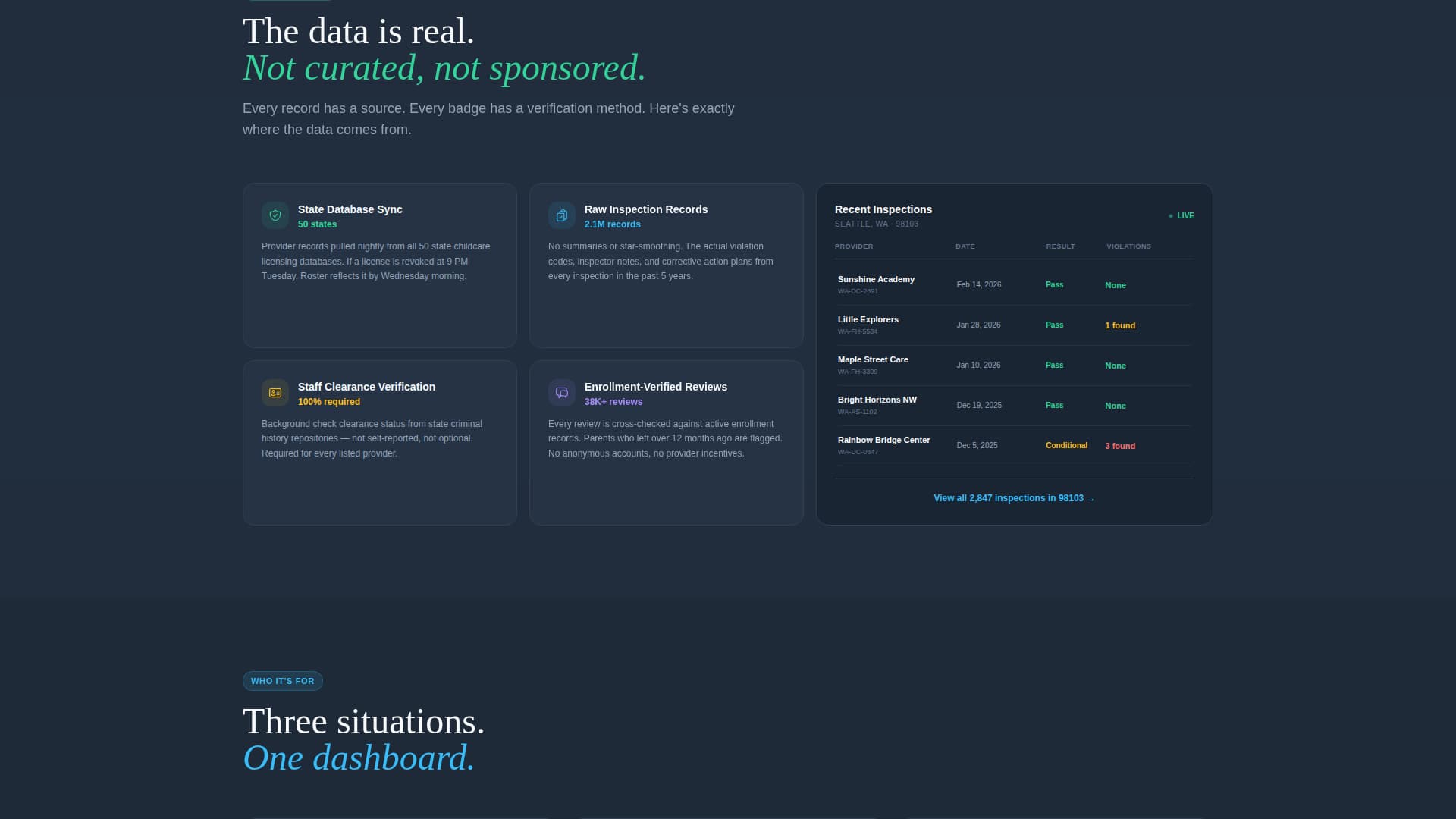Select the Raw Inspection Records card title
Screen dimensions: 1456x819
tap(646, 209)
